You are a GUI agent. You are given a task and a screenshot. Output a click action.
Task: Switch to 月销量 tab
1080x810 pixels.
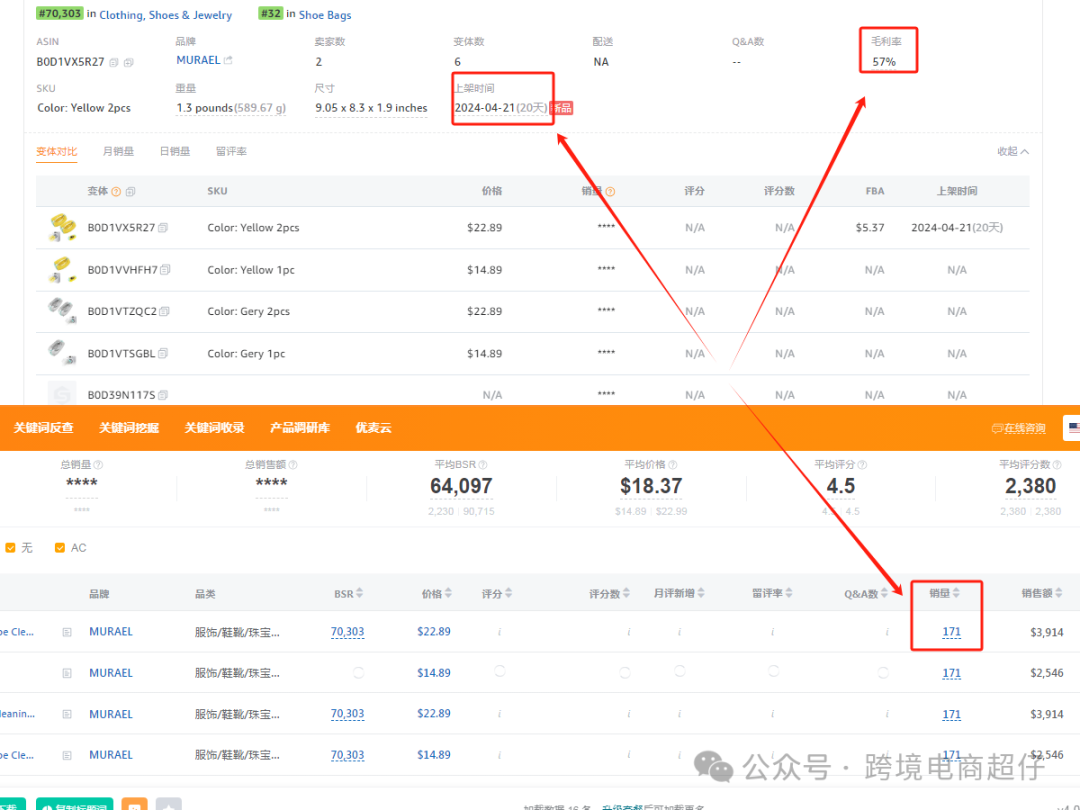[118, 152]
